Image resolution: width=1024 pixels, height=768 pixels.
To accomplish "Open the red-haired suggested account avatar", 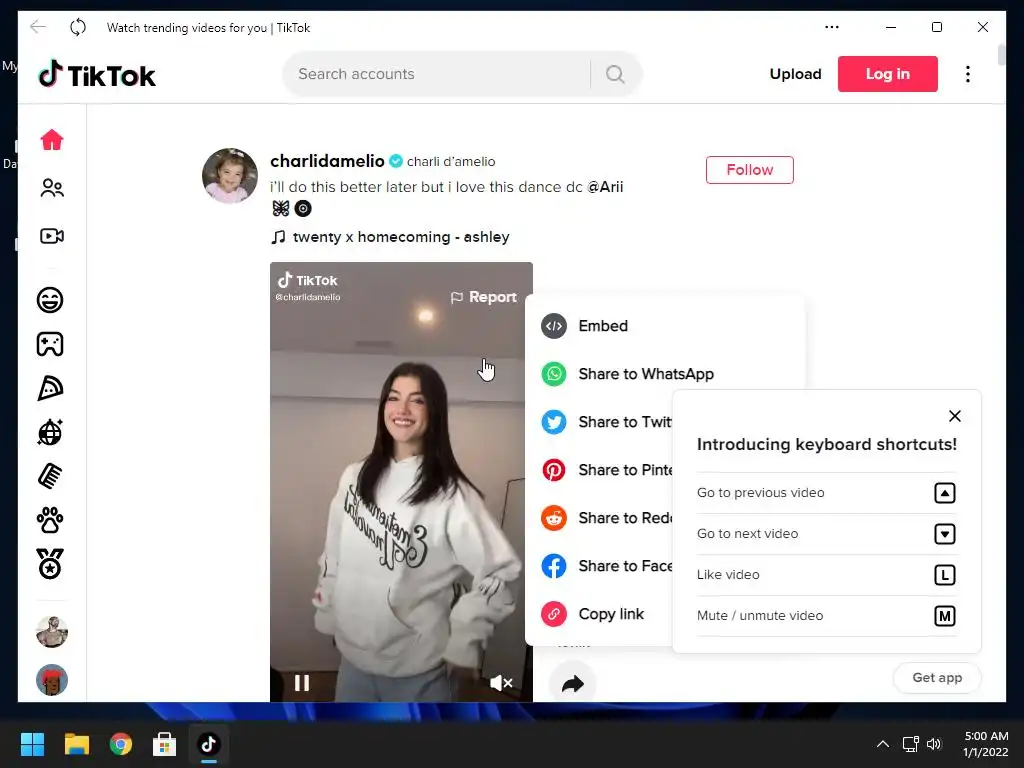I will pyautogui.click(x=52, y=680).
